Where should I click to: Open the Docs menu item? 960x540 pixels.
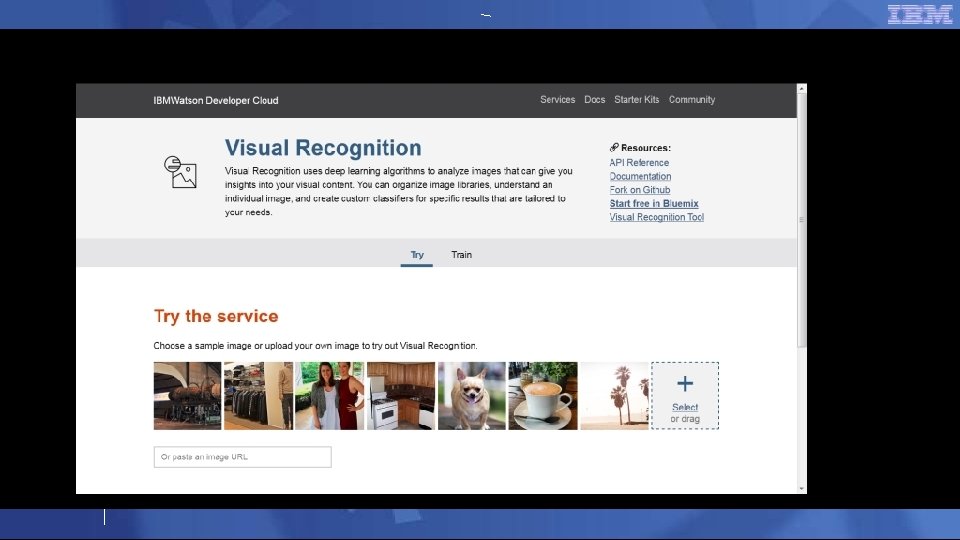point(594,100)
